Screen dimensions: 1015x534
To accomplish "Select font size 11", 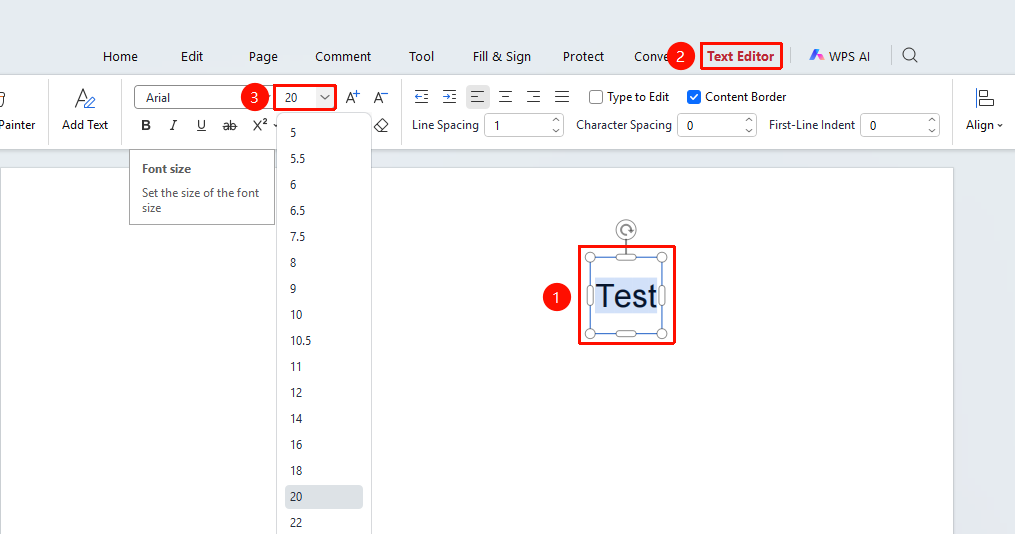I will point(324,367).
